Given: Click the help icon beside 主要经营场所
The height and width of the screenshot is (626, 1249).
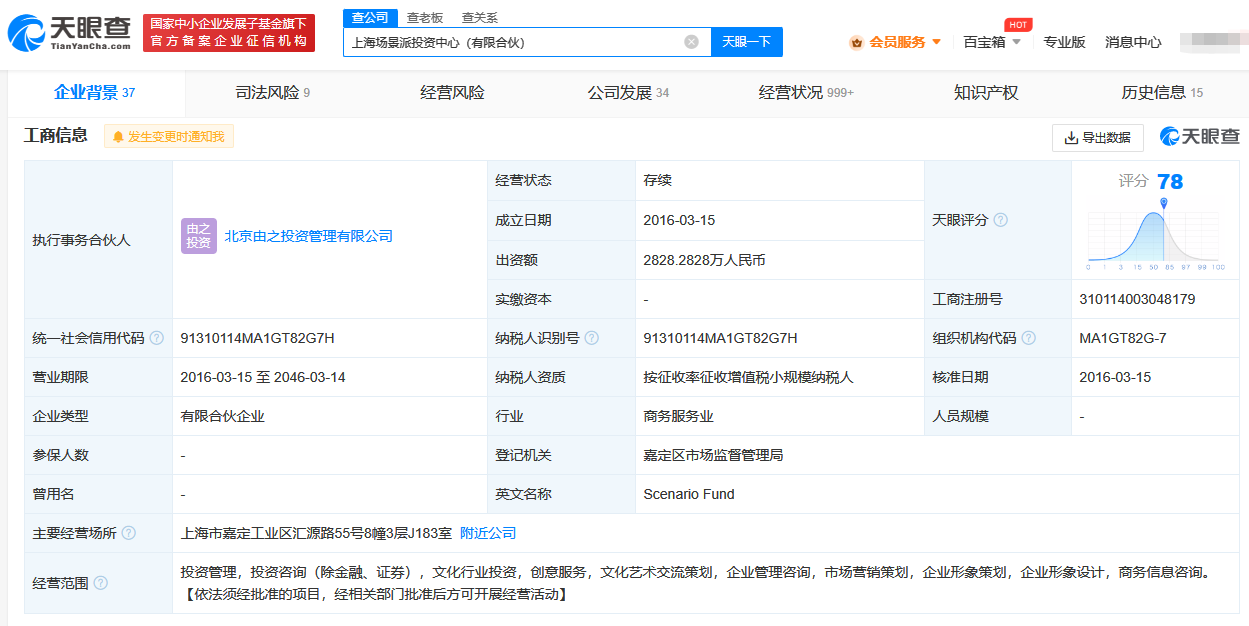Looking at the screenshot, I should 129,533.
